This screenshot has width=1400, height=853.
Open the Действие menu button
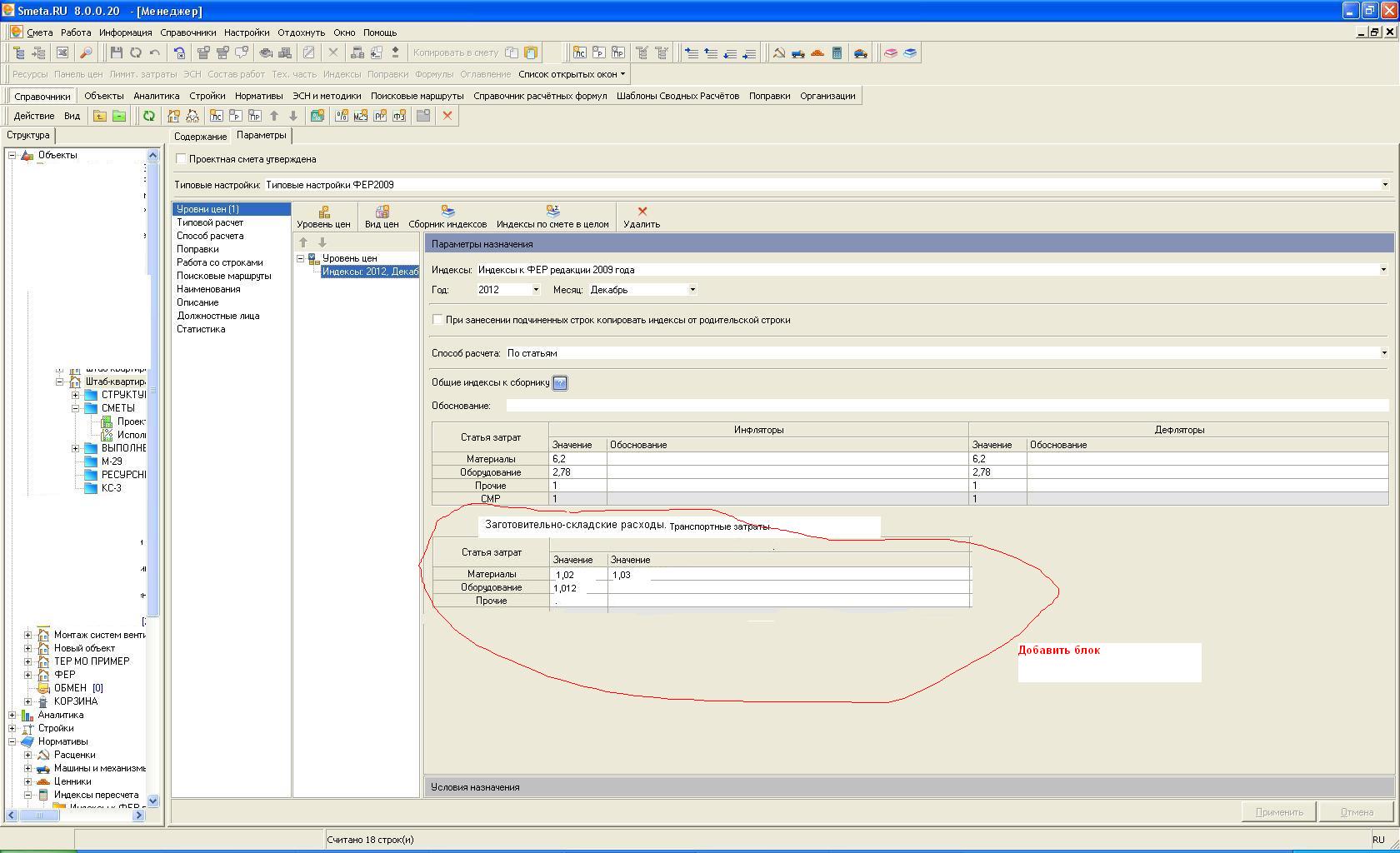coord(34,116)
